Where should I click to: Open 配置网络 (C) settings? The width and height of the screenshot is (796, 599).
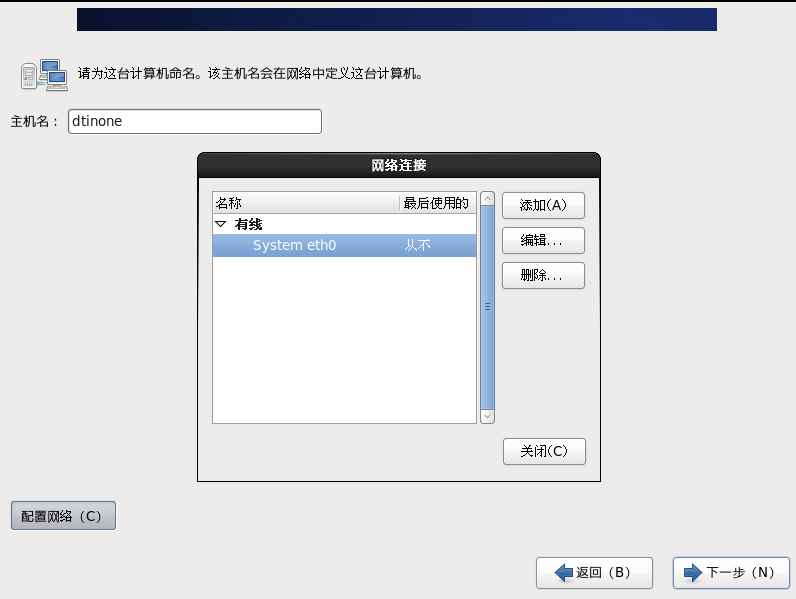[63, 516]
